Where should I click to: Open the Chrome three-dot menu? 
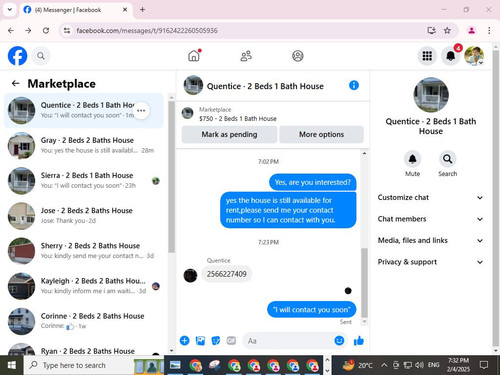tap(489, 31)
